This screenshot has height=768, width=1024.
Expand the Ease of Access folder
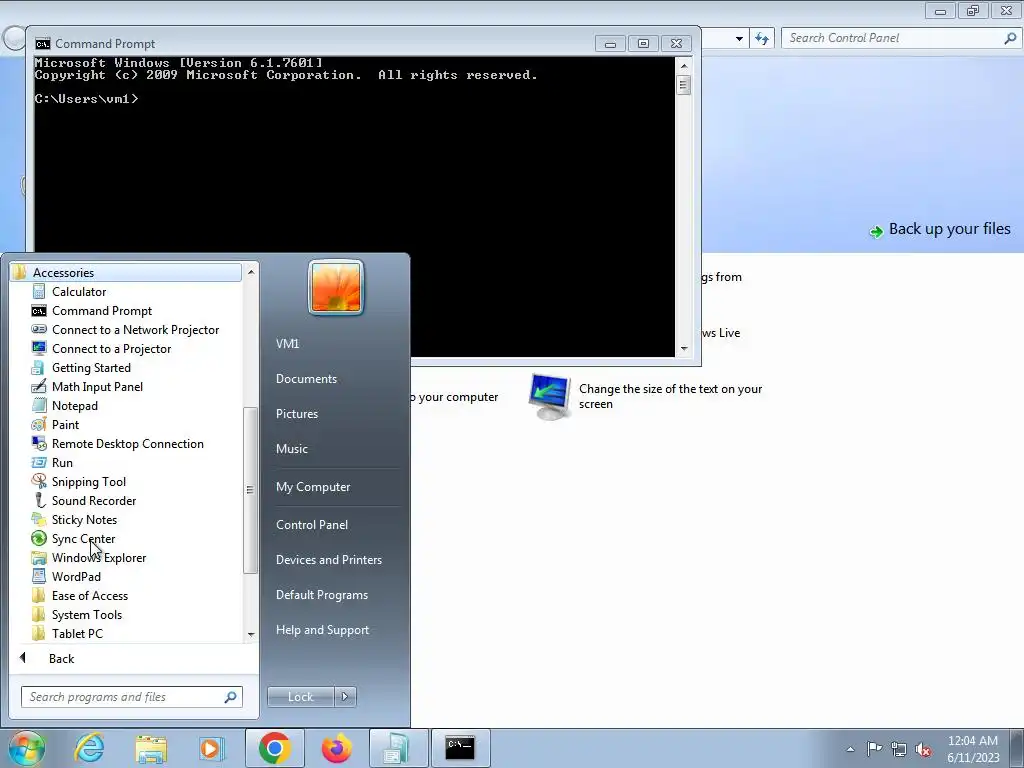[x=89, y=595]
